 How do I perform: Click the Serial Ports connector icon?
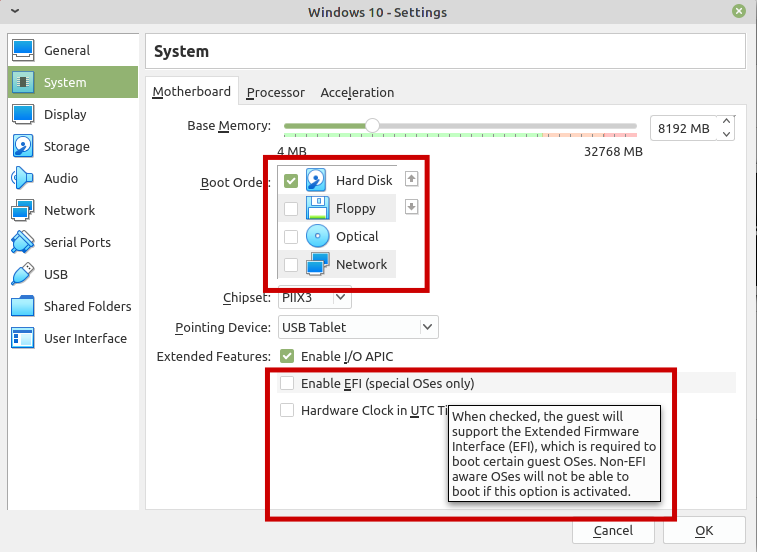23,242
